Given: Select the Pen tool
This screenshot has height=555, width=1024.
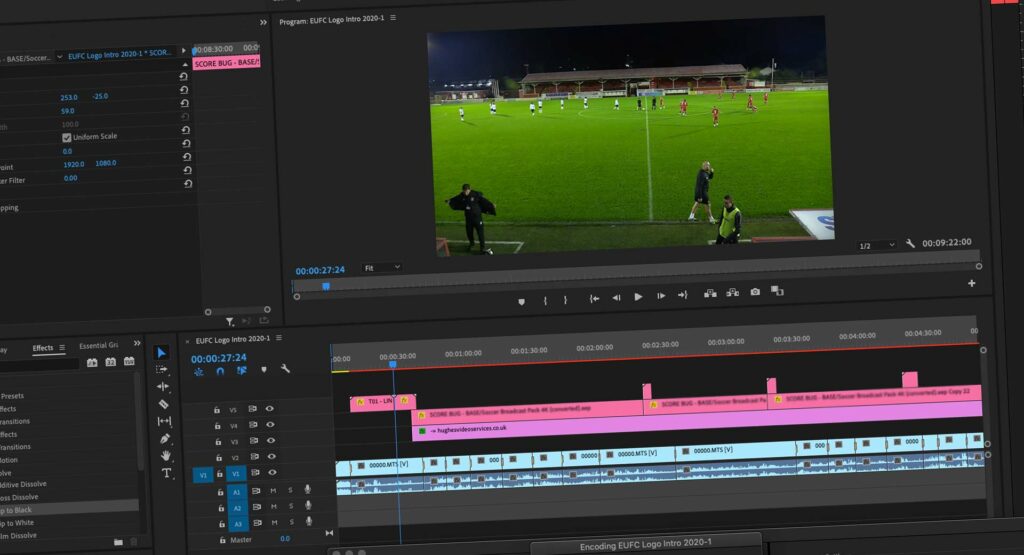Looking at the screenshot, I should tap(165, 439).
